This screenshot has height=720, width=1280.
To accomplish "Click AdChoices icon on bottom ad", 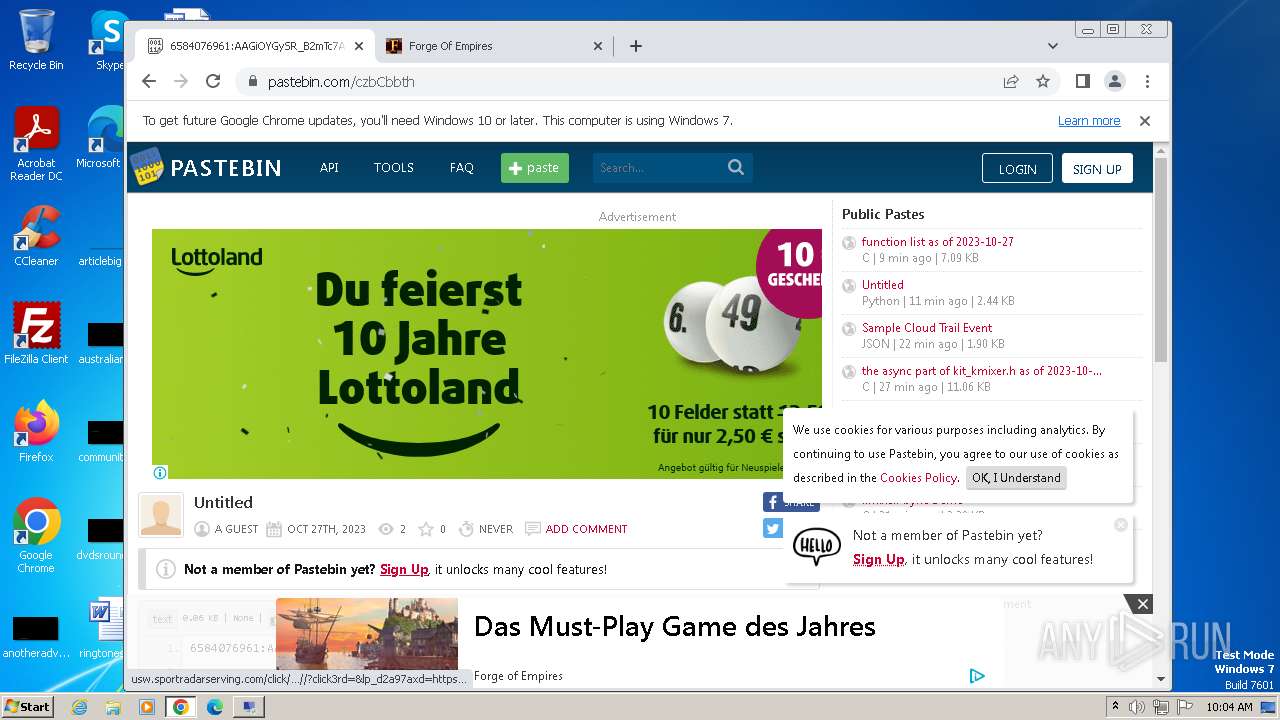I will (977, 676).
